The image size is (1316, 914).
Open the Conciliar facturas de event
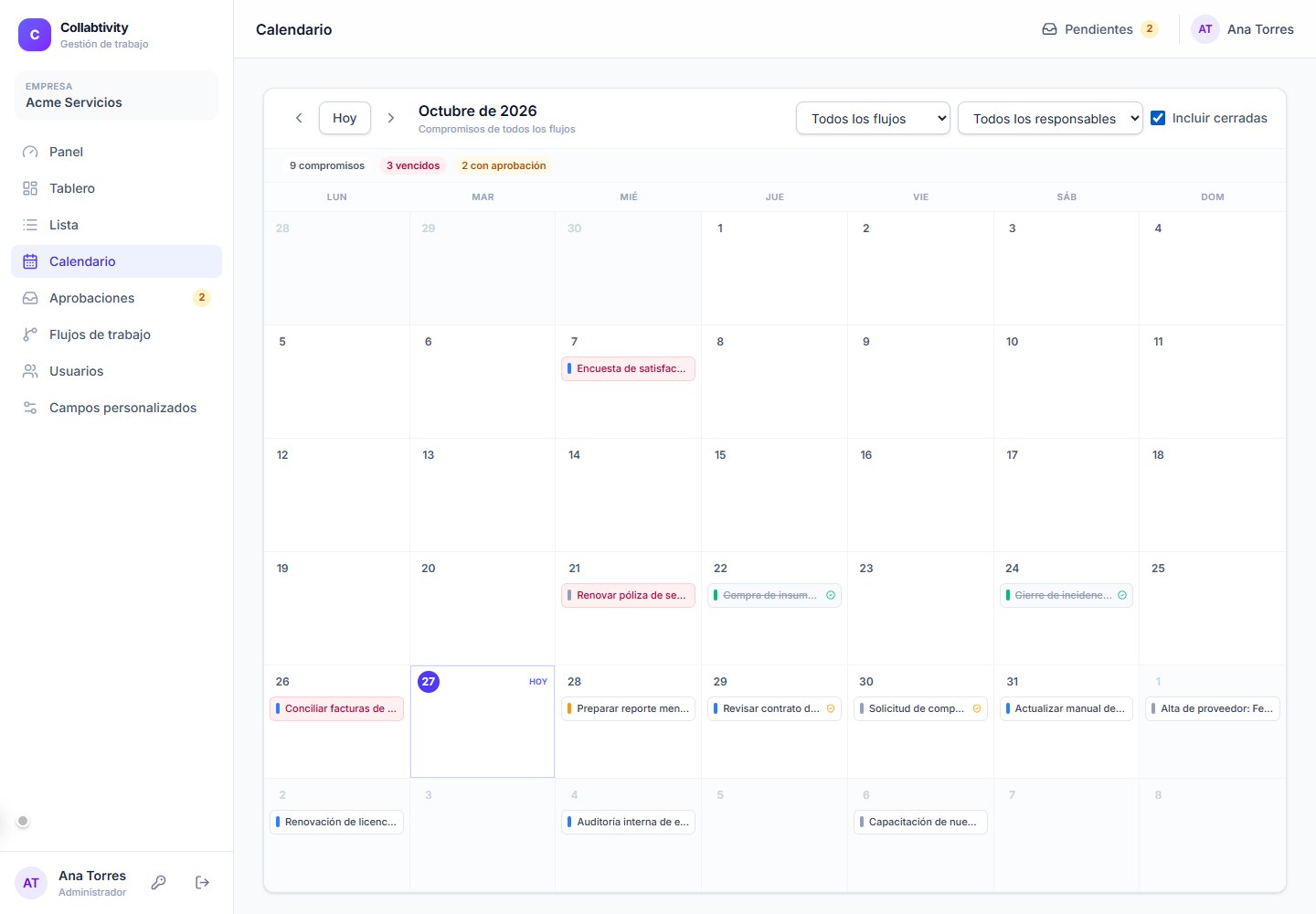pyautogui.click(x=336, y=708)
